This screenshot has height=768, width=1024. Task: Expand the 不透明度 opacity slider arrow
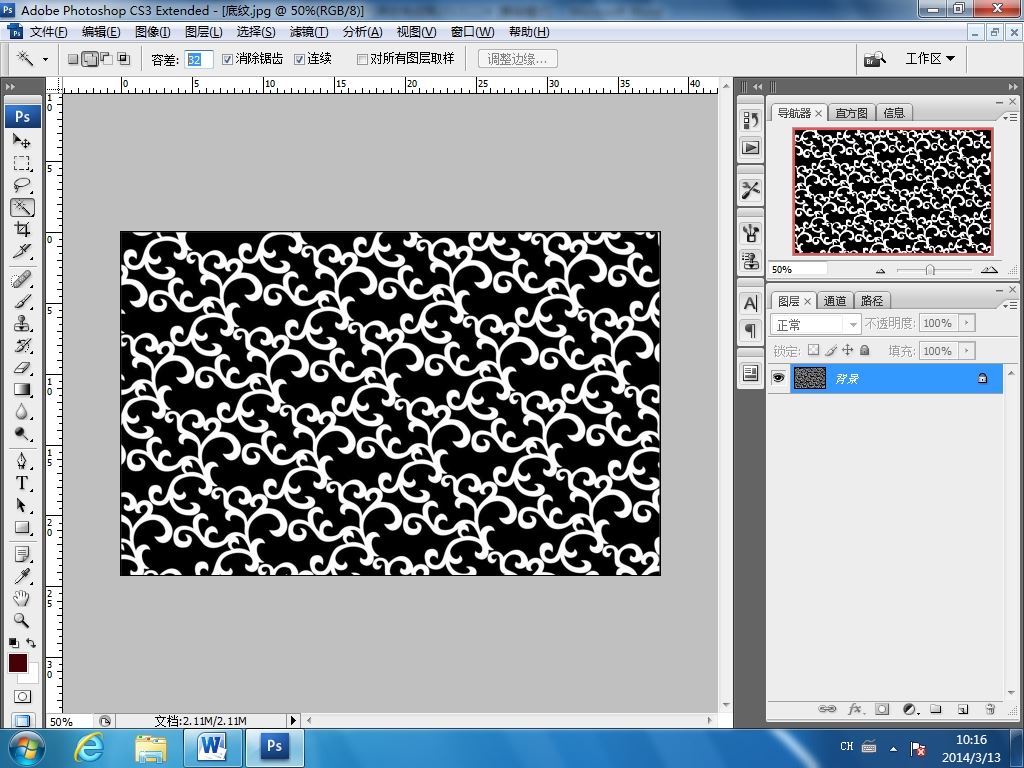tap(966, 324)
